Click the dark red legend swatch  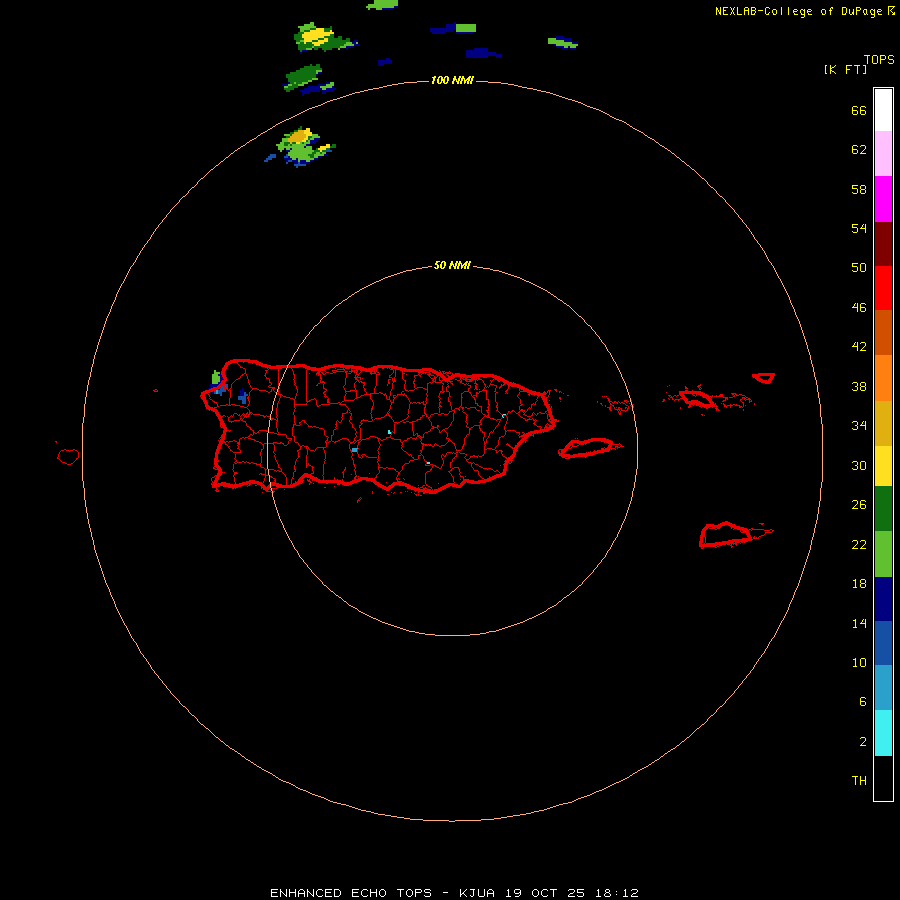pyautogui.click(x=883, y=243)
